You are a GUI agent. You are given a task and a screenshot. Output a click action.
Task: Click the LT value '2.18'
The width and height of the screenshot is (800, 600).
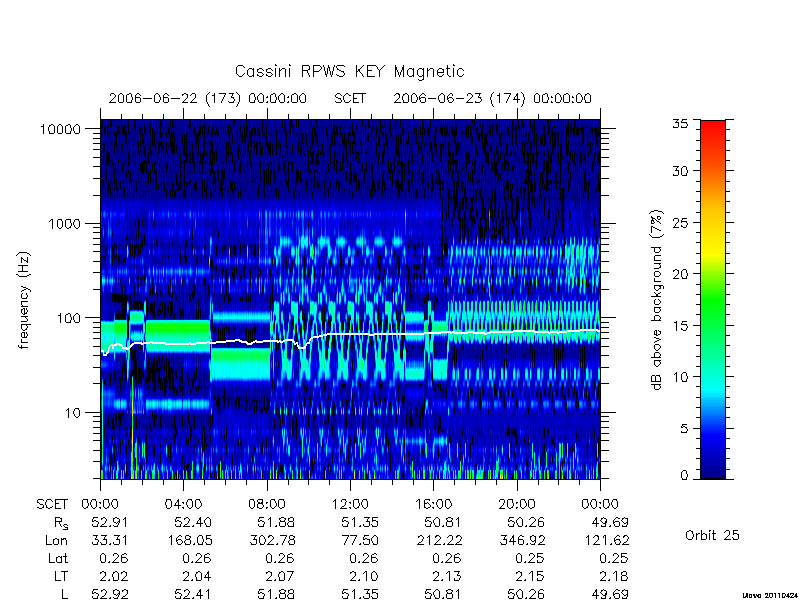click(614, 576)
